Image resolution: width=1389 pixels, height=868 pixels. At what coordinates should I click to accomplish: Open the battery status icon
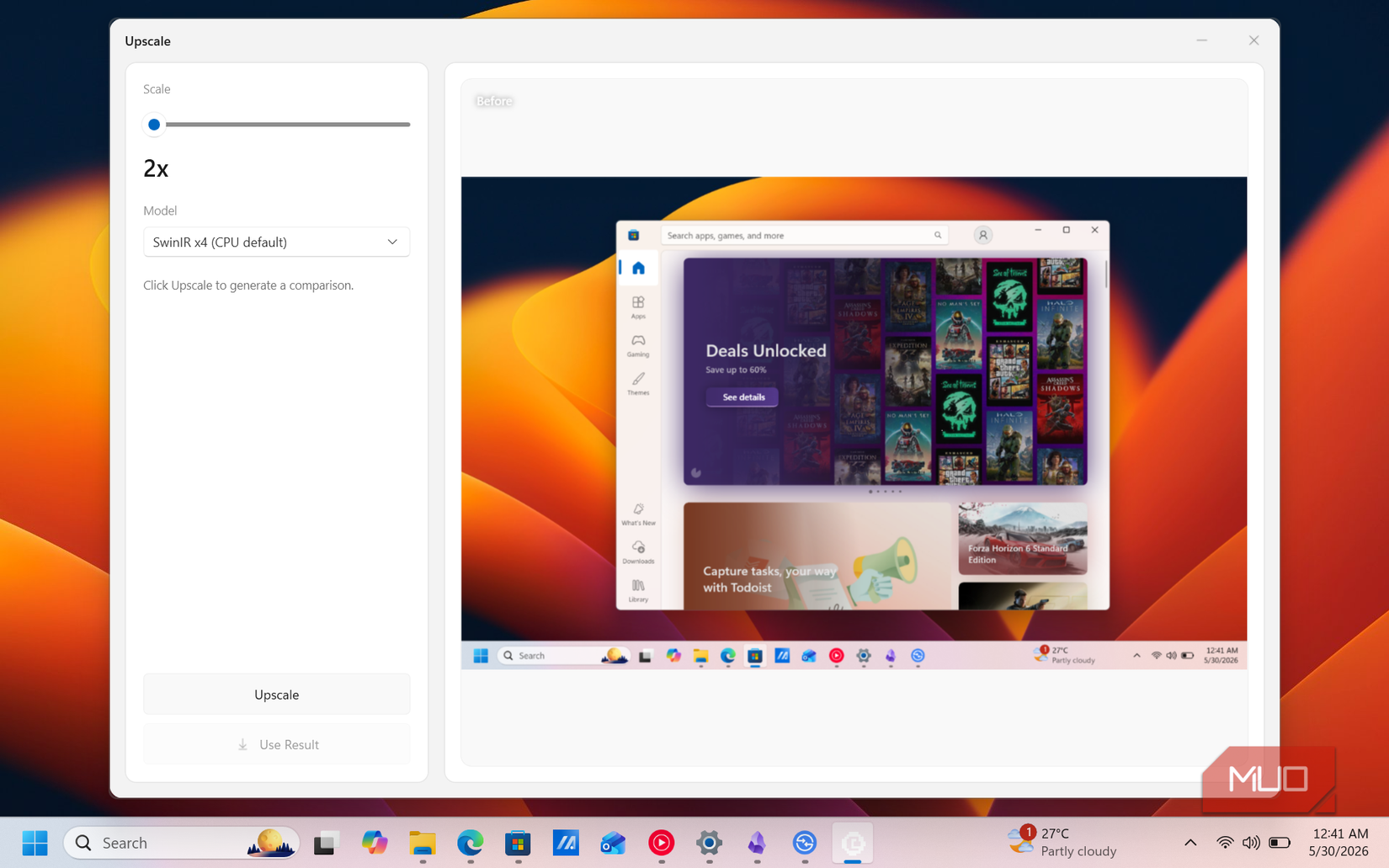[x=1280, y=843]
